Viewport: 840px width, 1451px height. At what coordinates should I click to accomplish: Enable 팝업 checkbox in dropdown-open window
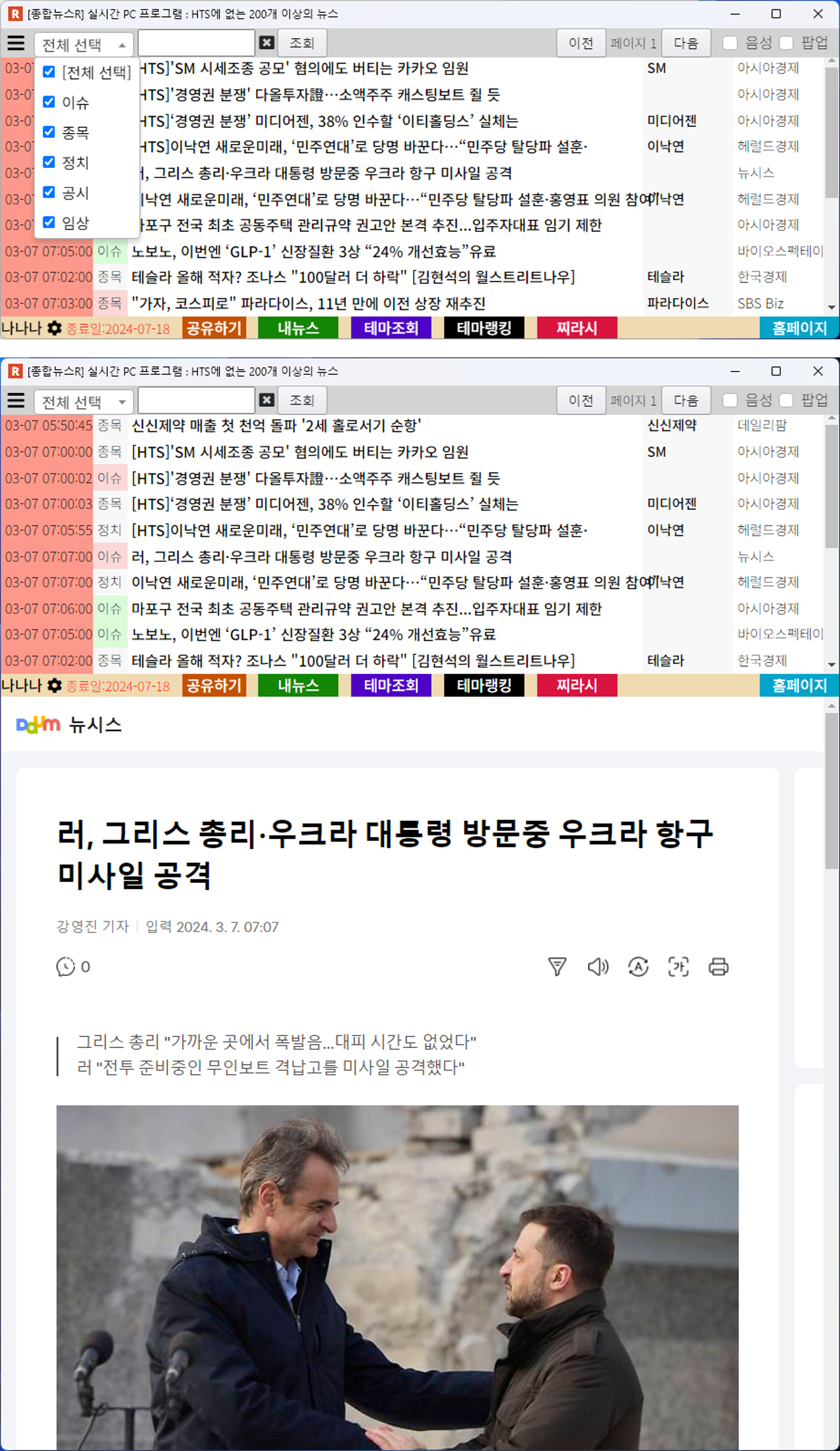click(786, 43)
